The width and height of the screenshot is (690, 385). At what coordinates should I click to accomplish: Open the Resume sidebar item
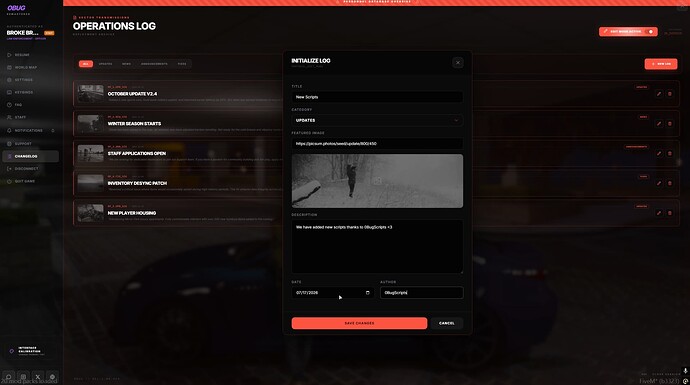click(x=30, y=55)
